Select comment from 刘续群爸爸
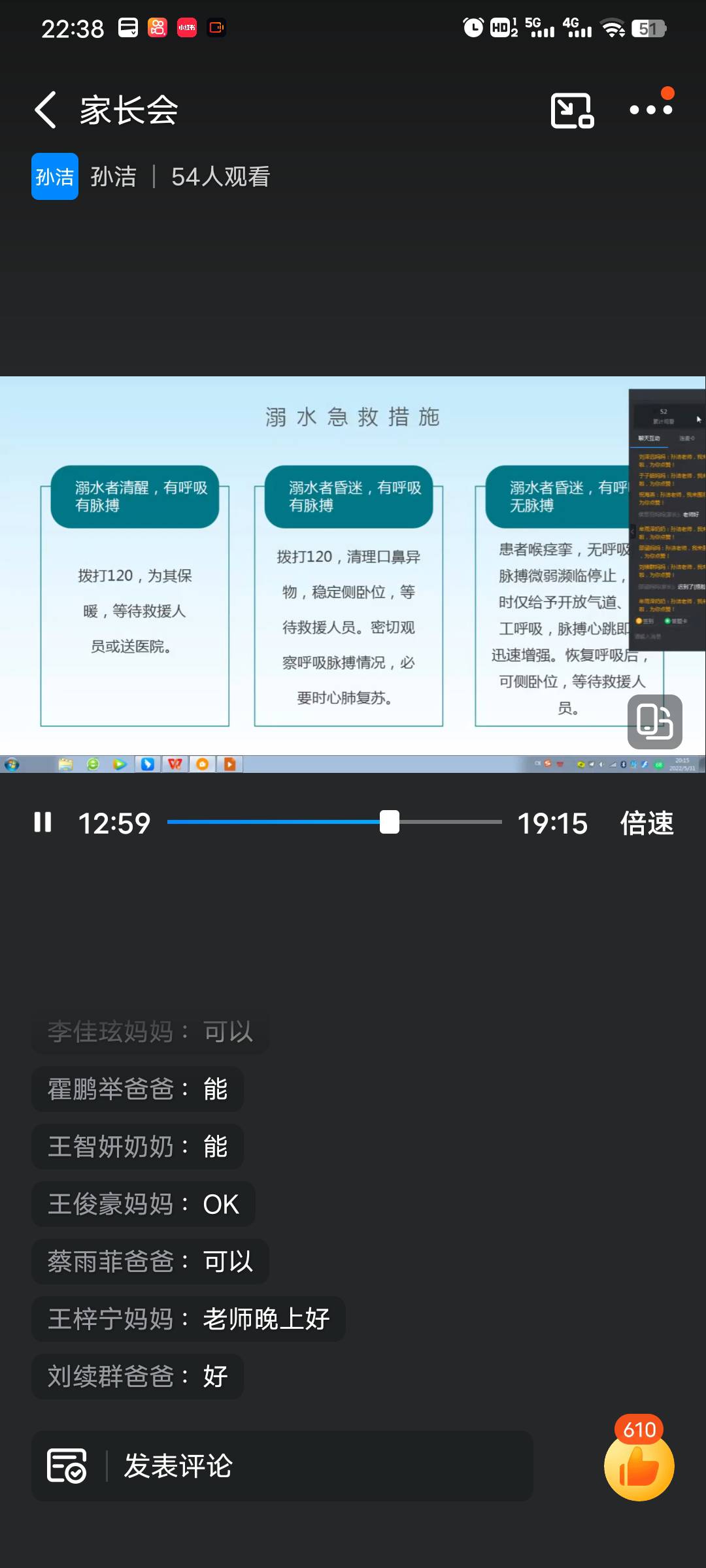 [137, 1377]
